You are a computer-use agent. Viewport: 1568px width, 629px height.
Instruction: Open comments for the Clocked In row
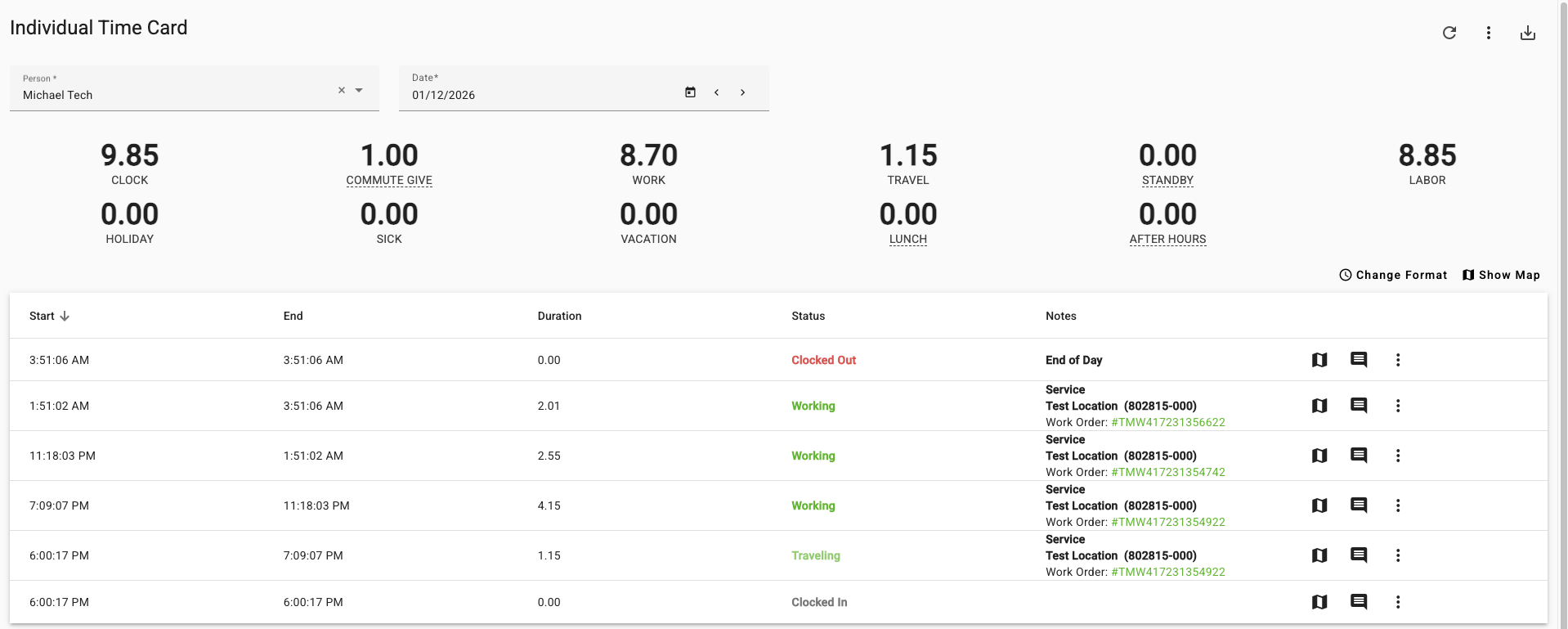coord(1359,602)
